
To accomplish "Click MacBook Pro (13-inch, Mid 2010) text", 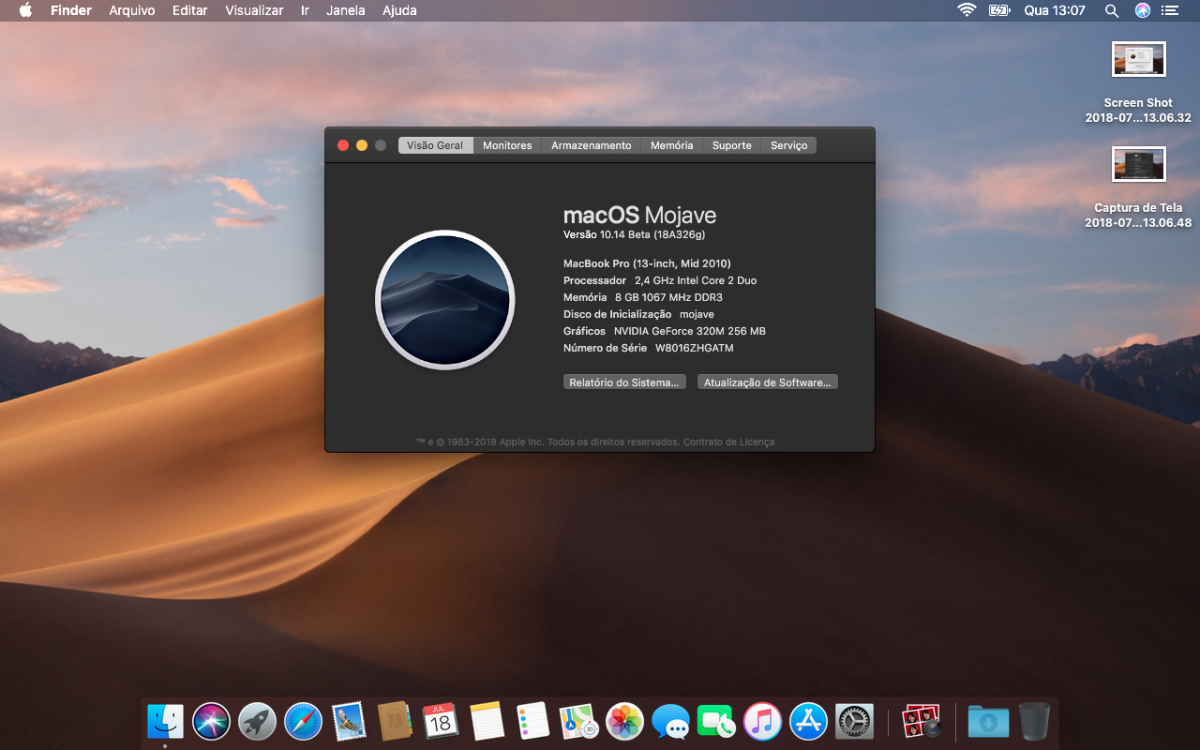I will pyautogui.click(x=647, y=264).
